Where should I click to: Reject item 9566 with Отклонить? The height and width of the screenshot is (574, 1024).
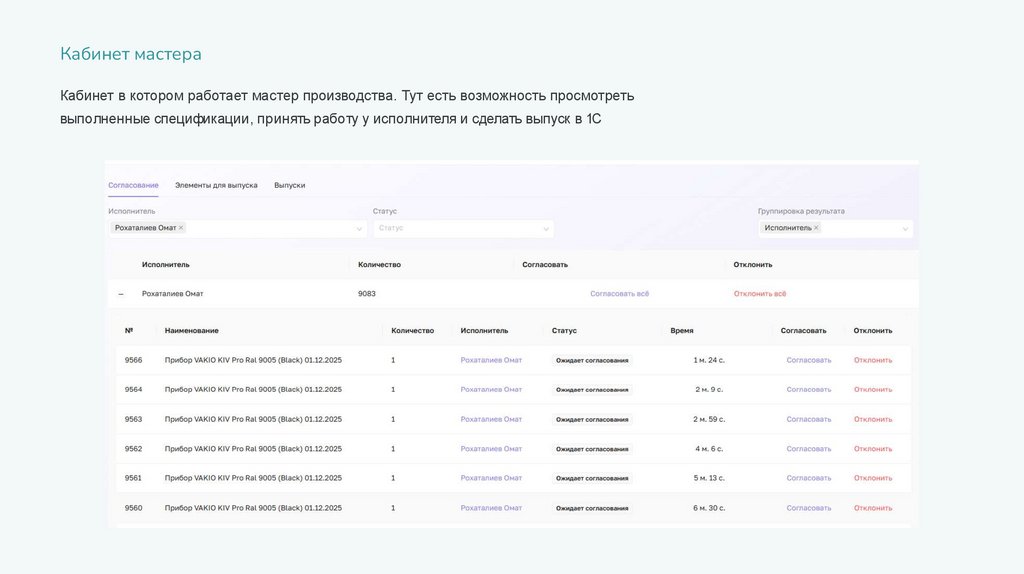pyautogui.click(x=873, y=360)
